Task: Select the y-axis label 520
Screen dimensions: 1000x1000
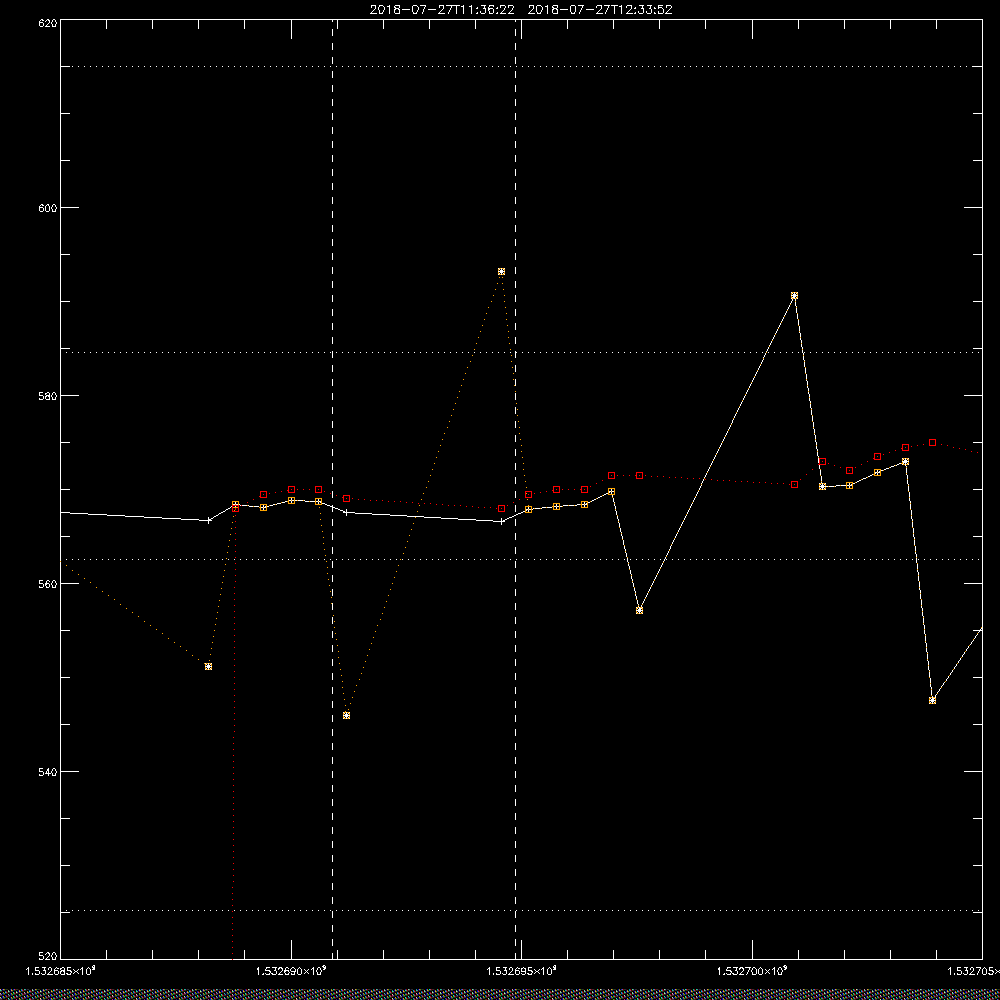Action: (x=48, y=957)
